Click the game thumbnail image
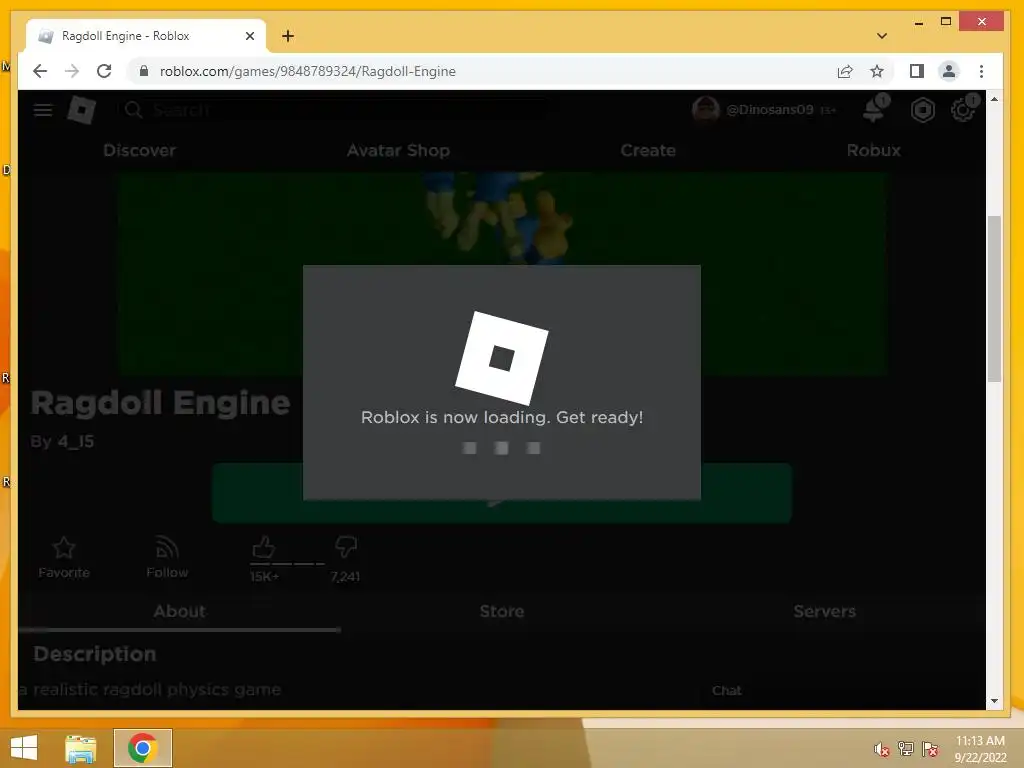 (x=502, y=273)
